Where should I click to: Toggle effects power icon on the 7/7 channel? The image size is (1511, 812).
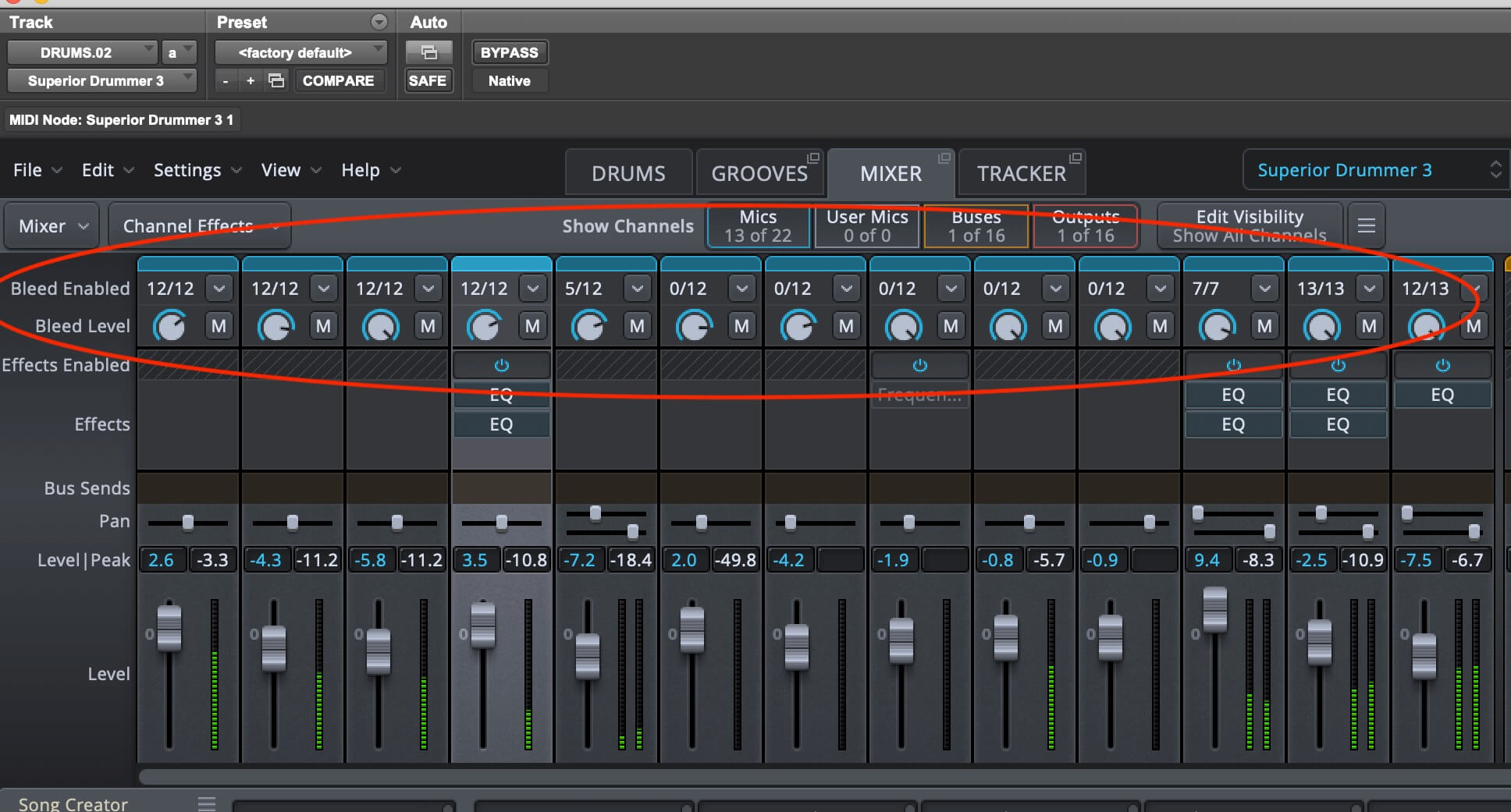[x=1233, y=365]
